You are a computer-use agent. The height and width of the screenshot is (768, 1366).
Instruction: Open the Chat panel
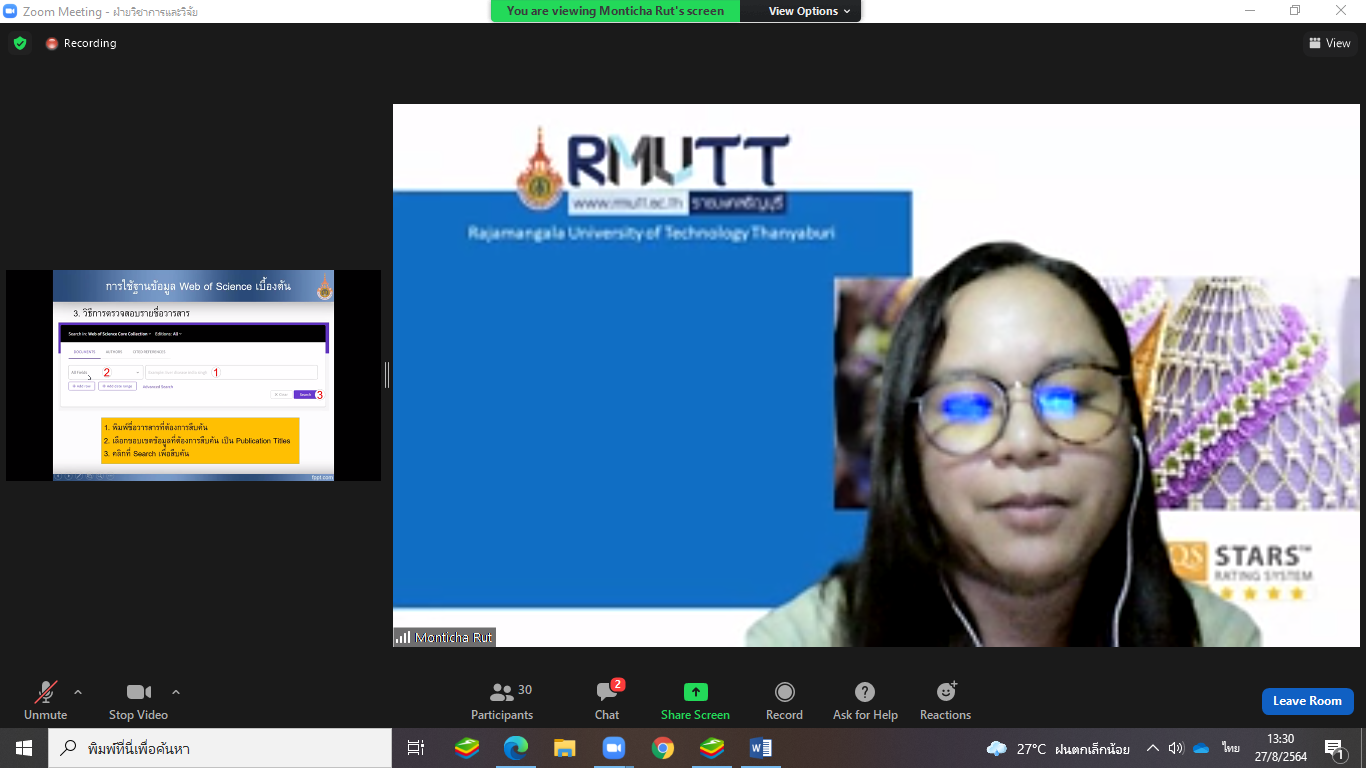pos(607,700)
